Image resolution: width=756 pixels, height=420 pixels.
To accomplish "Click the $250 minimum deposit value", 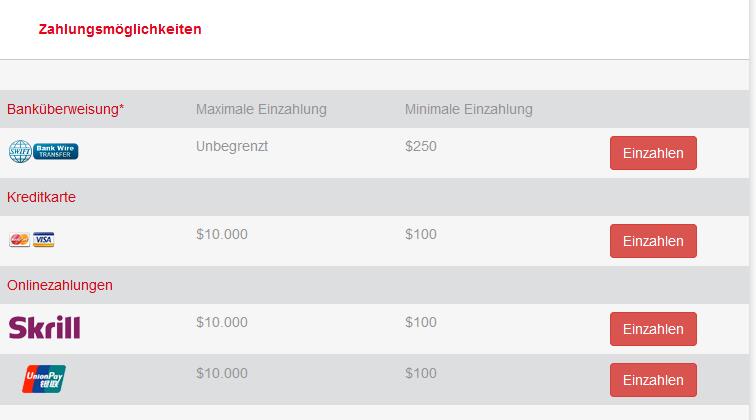I will (421, 146).
